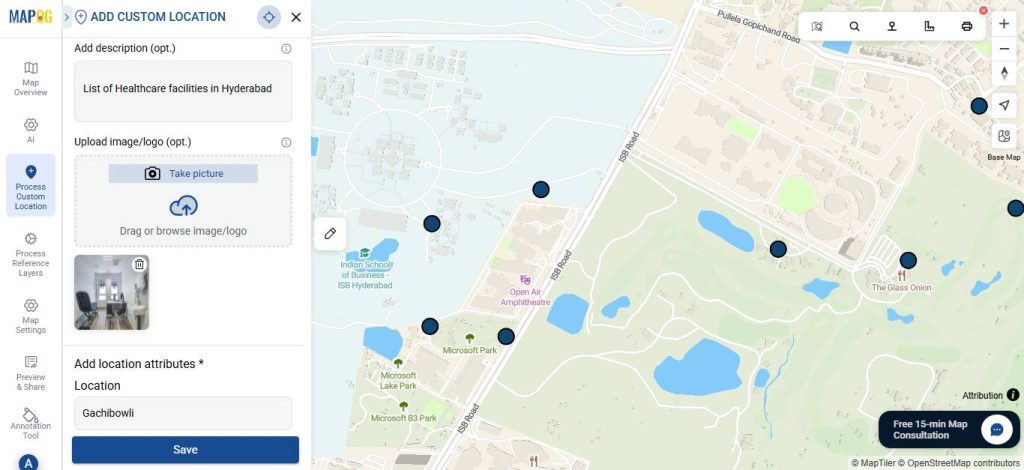Open the Base Map selector

[1004, 136]
